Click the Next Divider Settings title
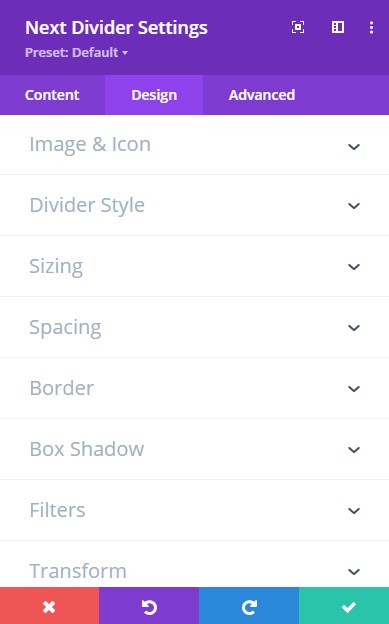 click(x=116, y=27)
